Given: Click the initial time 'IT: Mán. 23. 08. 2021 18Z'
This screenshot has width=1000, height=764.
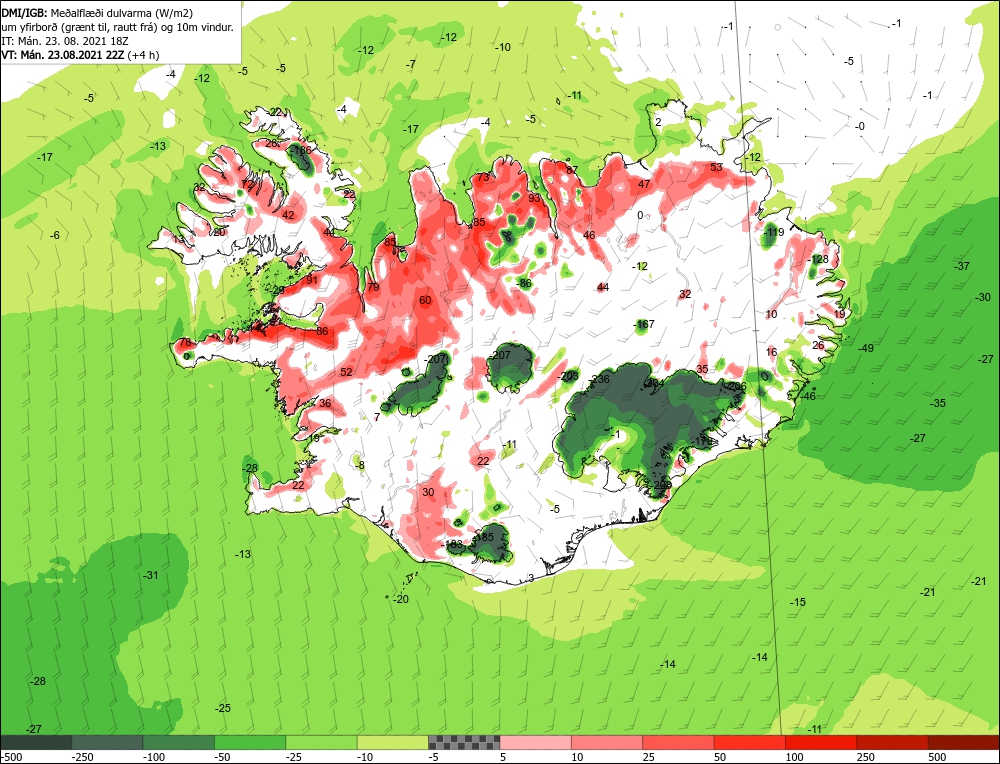Looking at the screenshot, I should point(65,41).
